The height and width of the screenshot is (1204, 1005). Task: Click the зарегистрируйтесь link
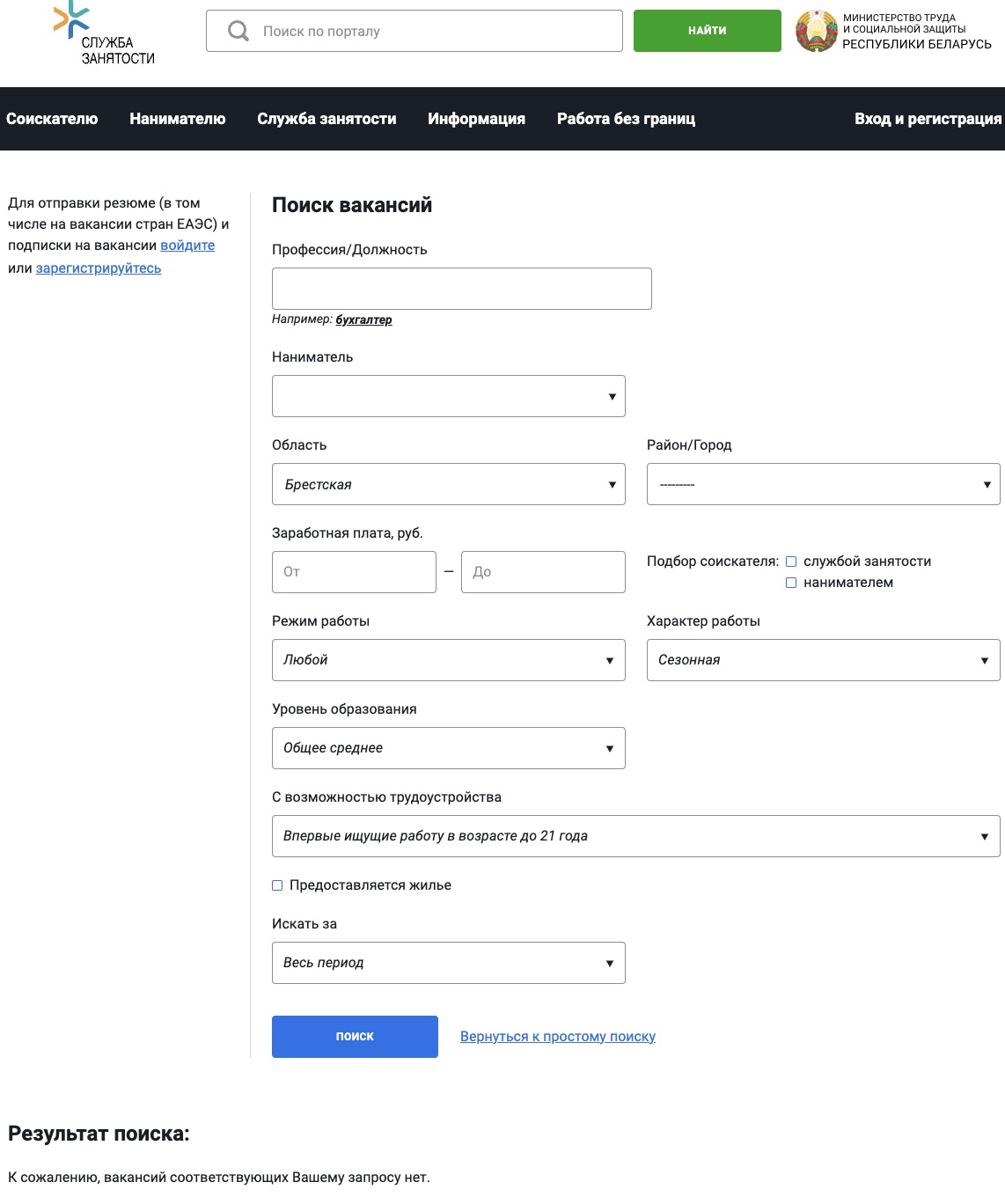click(x=99, y=268)
